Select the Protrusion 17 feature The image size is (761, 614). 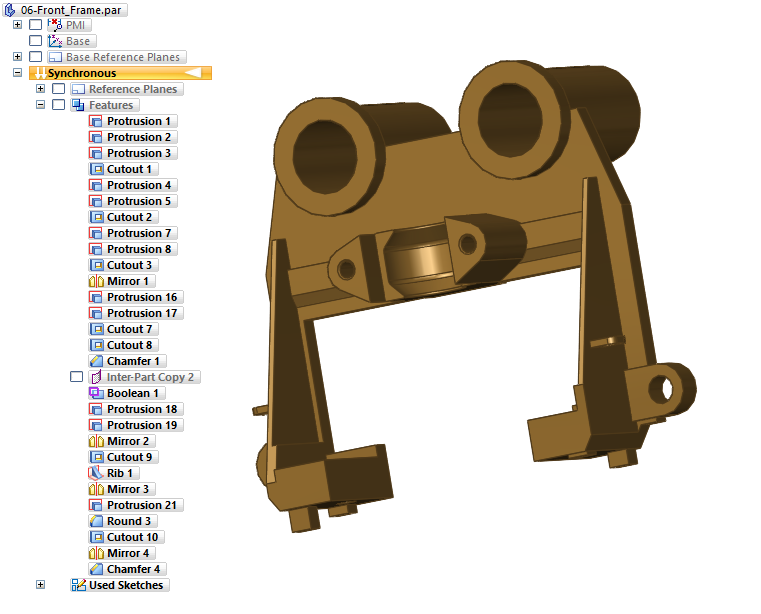point(136,314)
